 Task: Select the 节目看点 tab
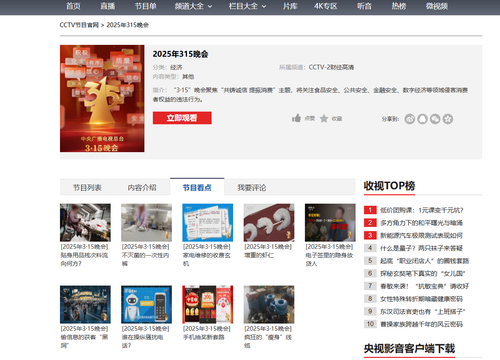coord(197,188)
